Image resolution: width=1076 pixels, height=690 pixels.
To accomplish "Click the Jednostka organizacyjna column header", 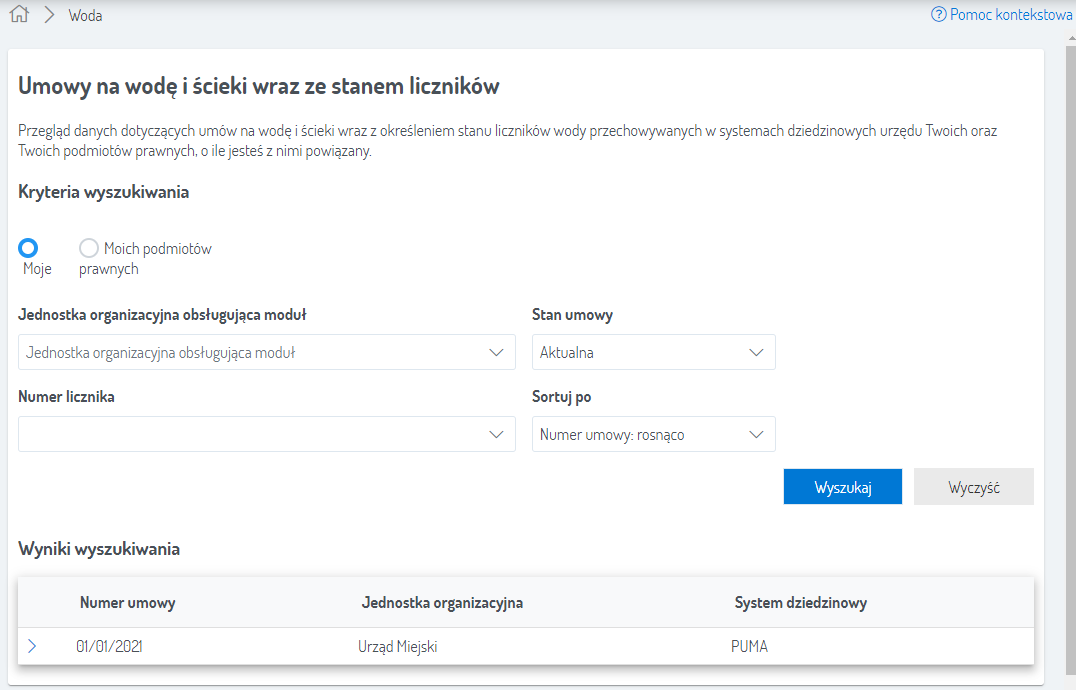I will pos(442,603).
